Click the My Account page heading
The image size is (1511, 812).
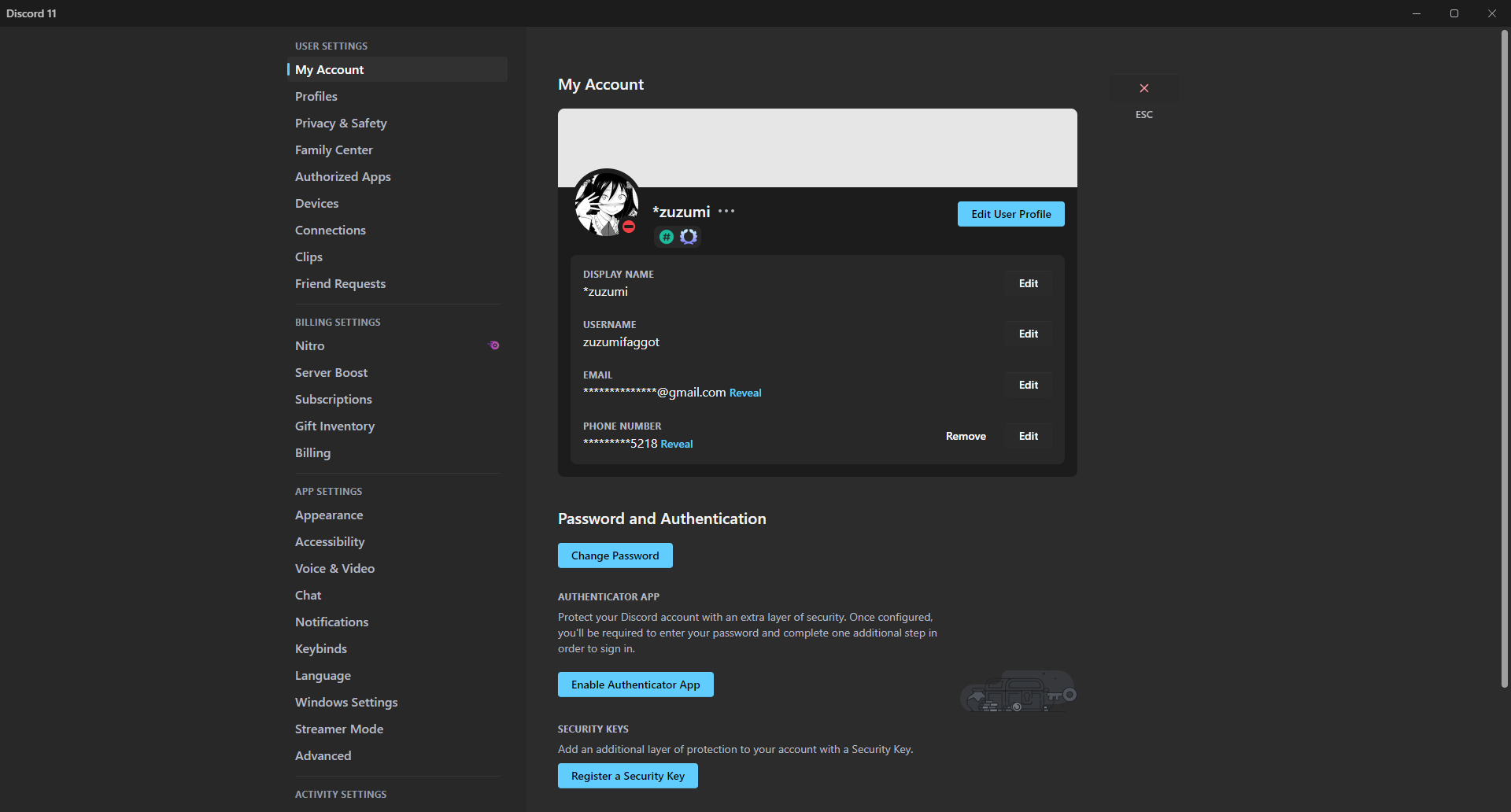pos(600,84)
